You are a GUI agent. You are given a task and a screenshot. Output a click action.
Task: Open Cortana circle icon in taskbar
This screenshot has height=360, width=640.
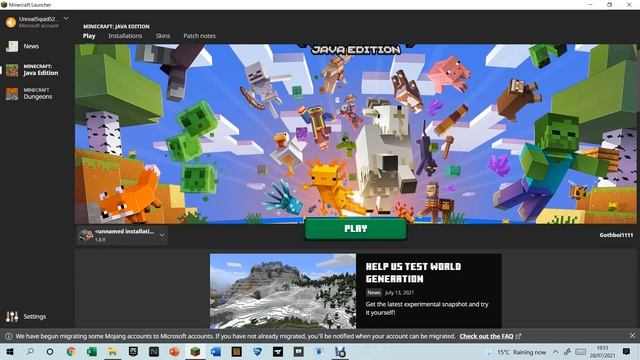point(50,351)
